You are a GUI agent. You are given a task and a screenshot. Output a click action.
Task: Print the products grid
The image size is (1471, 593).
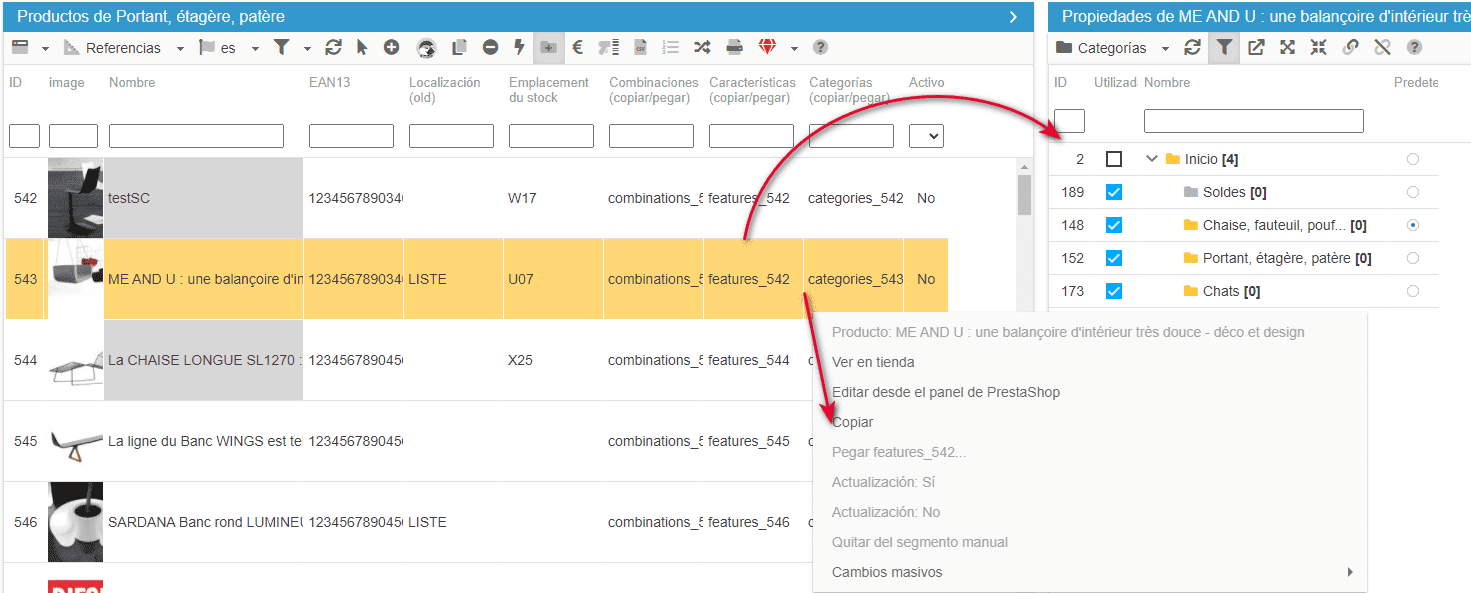[x=734, y=47]
